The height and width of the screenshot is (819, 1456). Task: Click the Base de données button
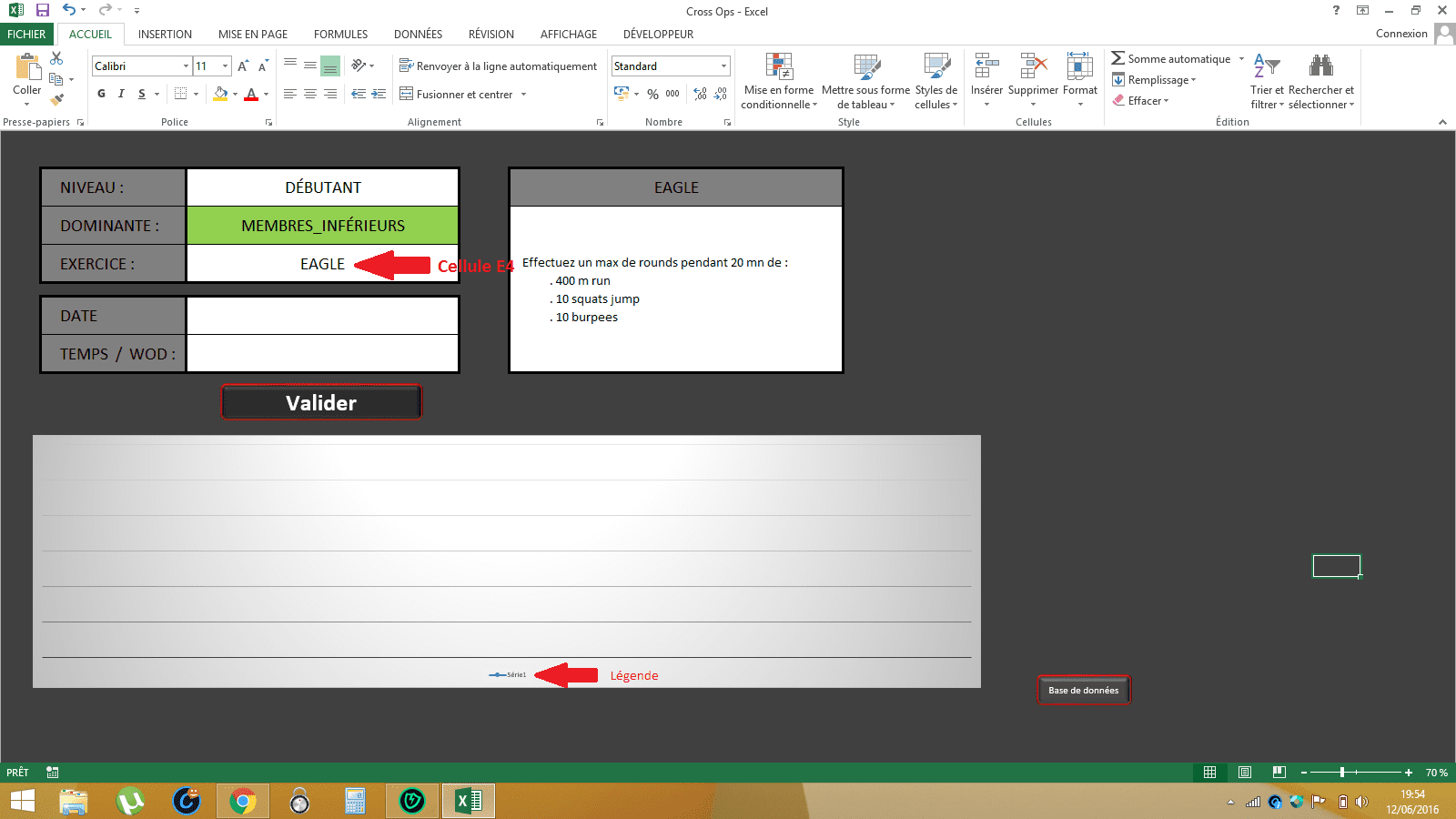point(1083,690)
